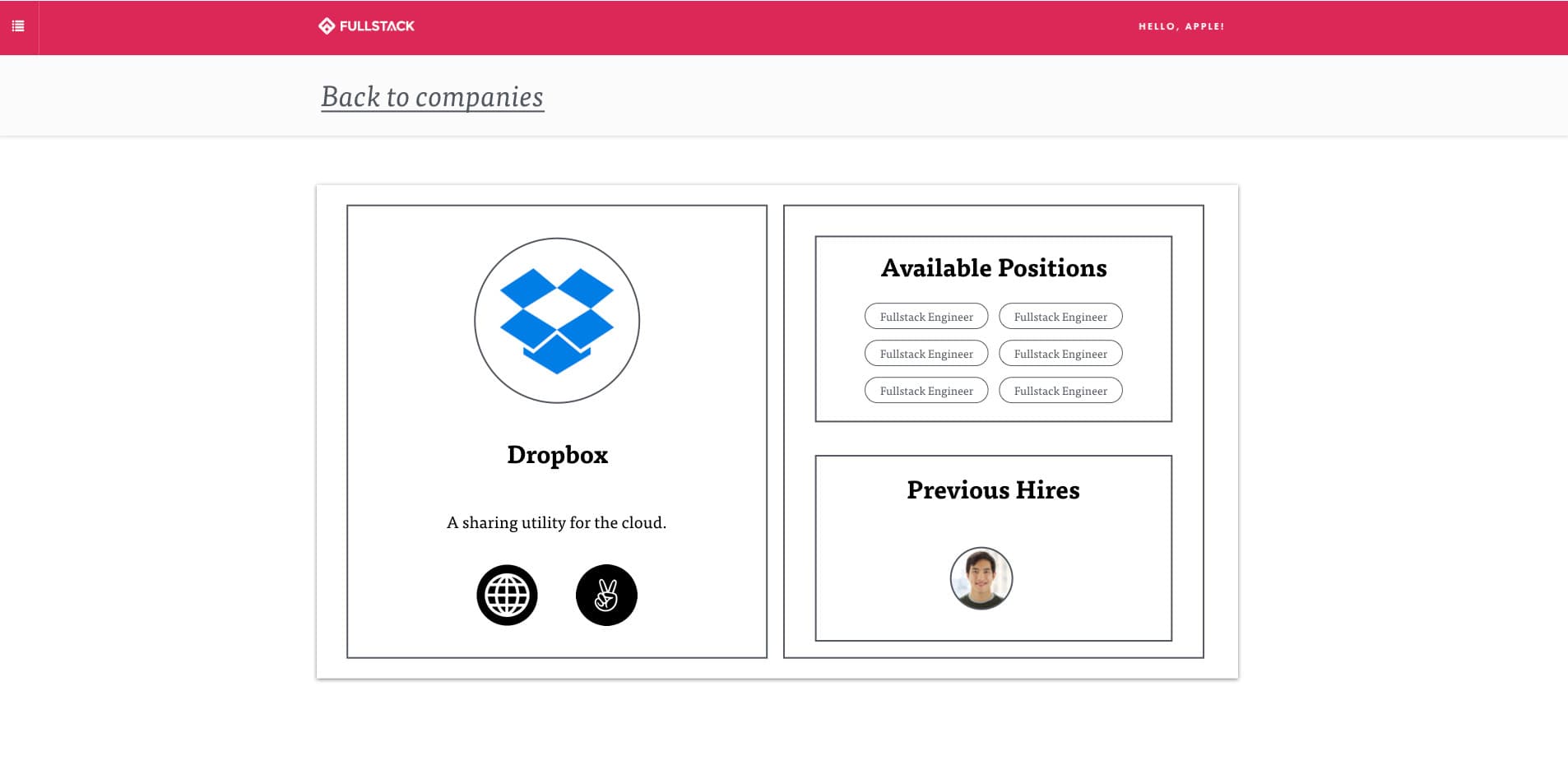Image resolution: width=1568 pixels, height=779 pixels.
Task: Click the Available Positions heading
Action: (x=993, y=268)
